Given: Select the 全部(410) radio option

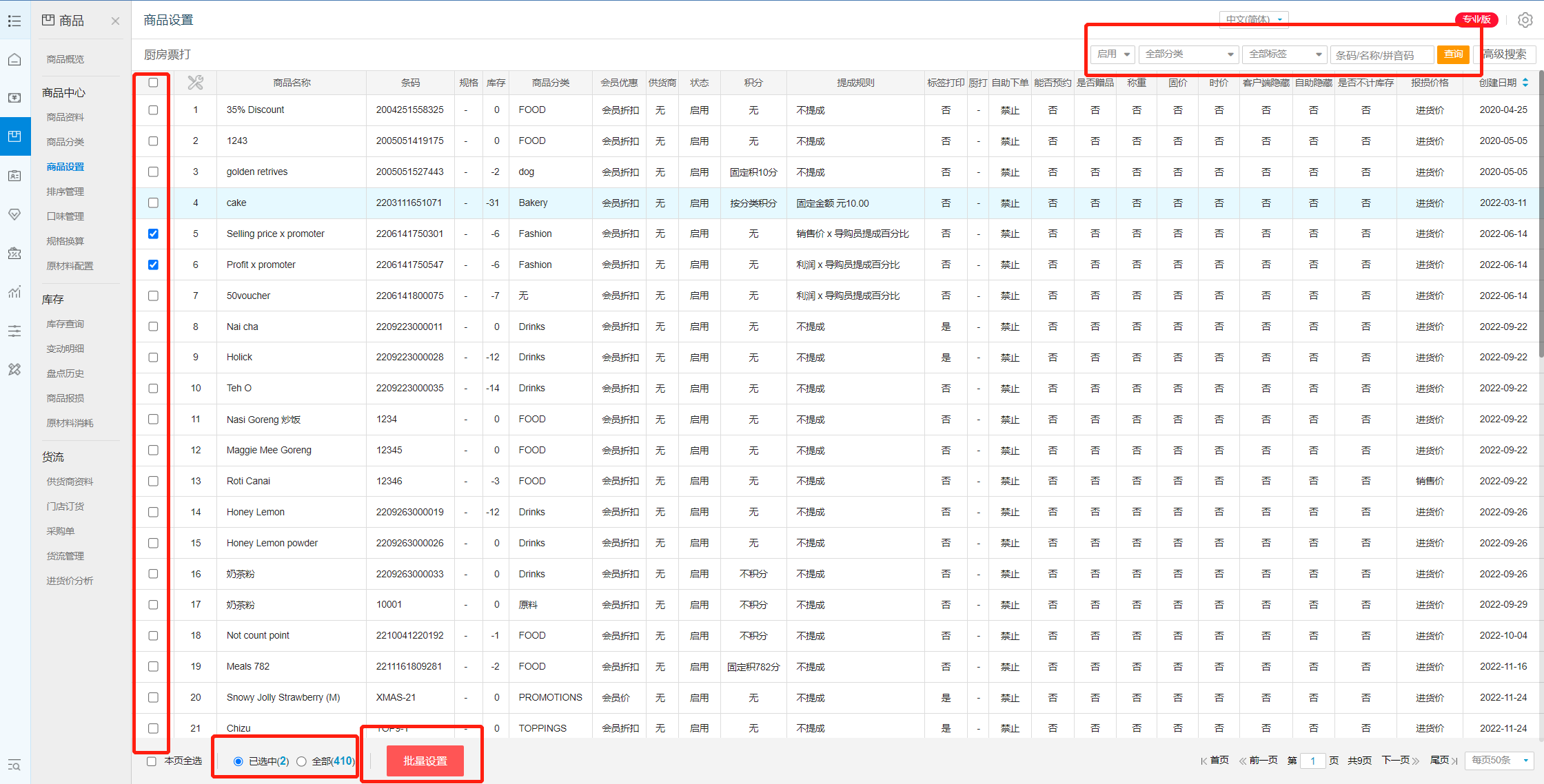Looking at the screenshot, I should pyautogui.click(x=301, y=761).
